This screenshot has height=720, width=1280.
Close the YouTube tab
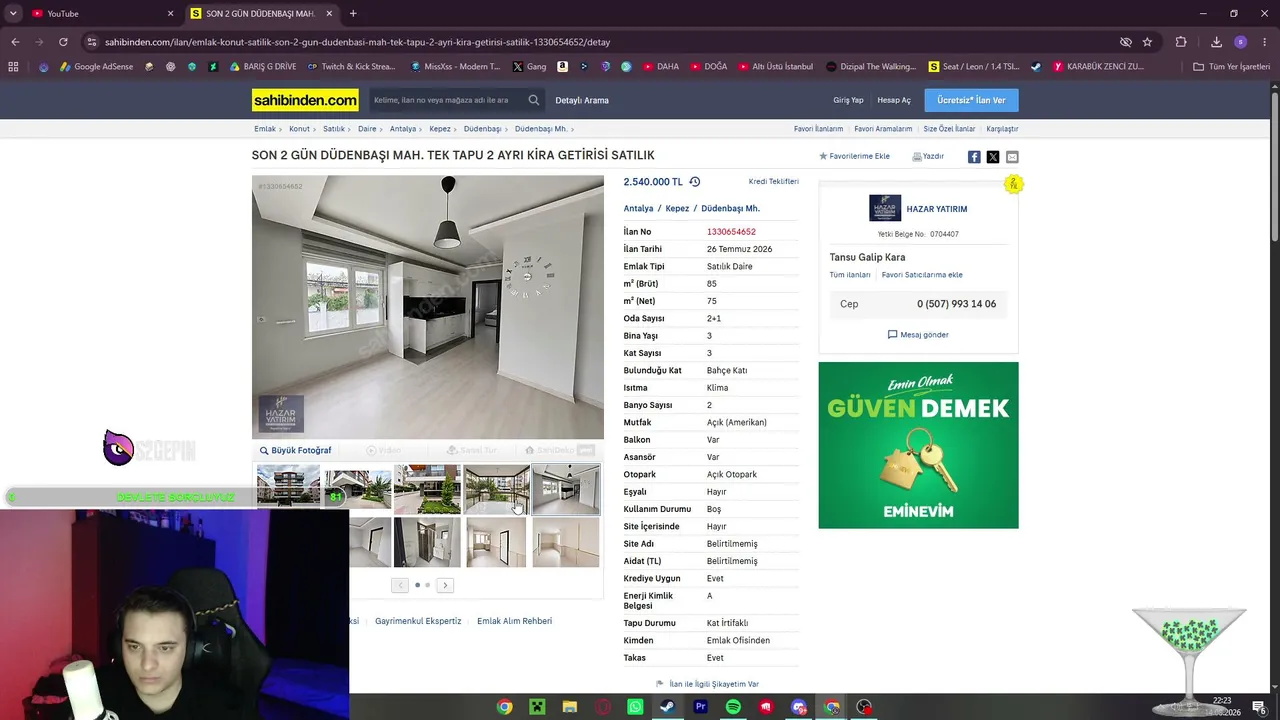(170, 13)
